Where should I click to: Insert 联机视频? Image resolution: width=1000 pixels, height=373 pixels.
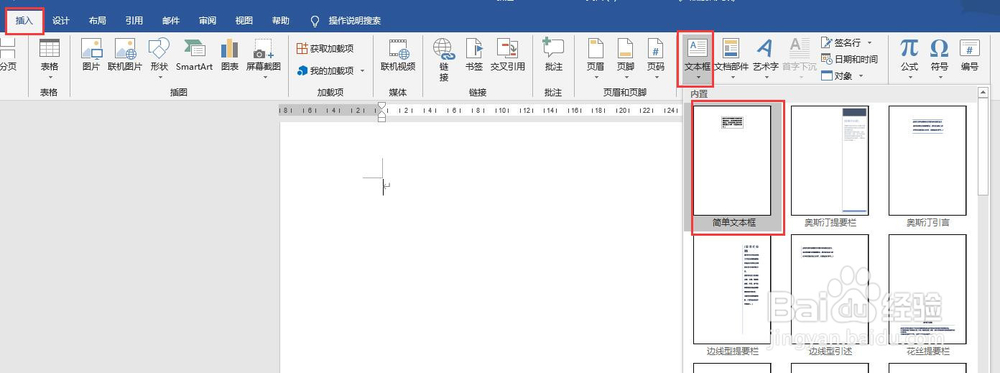(x=398, y=54)
